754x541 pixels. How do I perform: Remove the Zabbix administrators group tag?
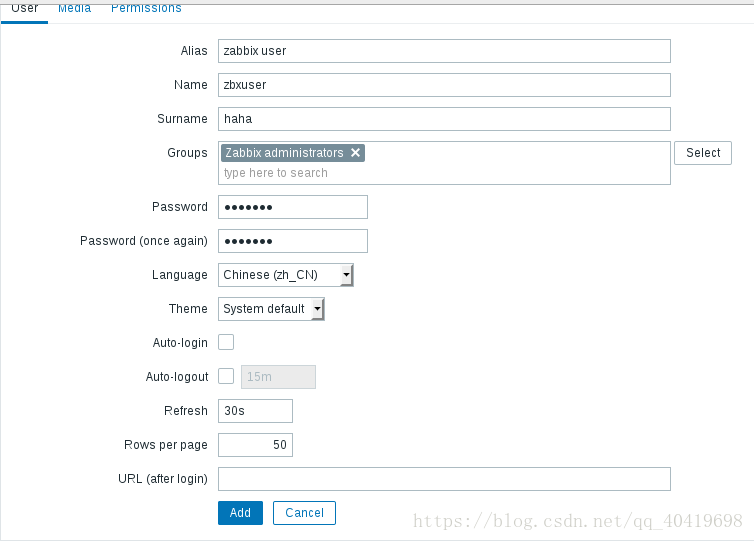pyautogui.click(x=355, y=152)
